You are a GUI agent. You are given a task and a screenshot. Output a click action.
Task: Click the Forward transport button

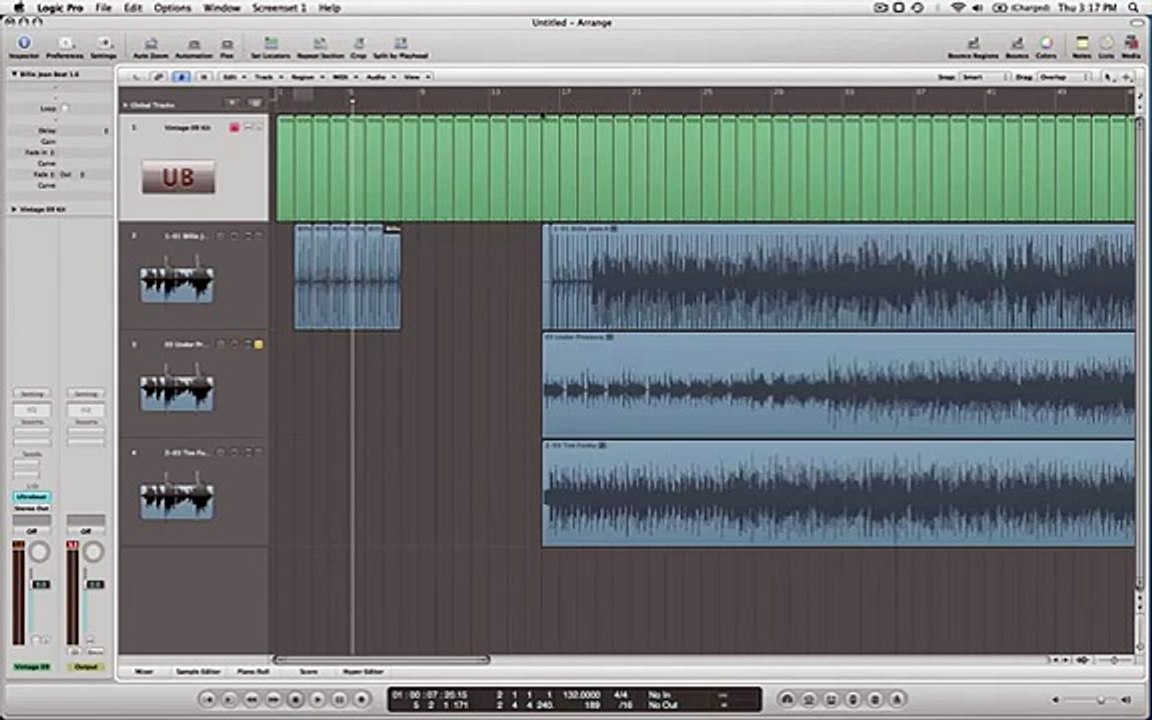(273, 699)
